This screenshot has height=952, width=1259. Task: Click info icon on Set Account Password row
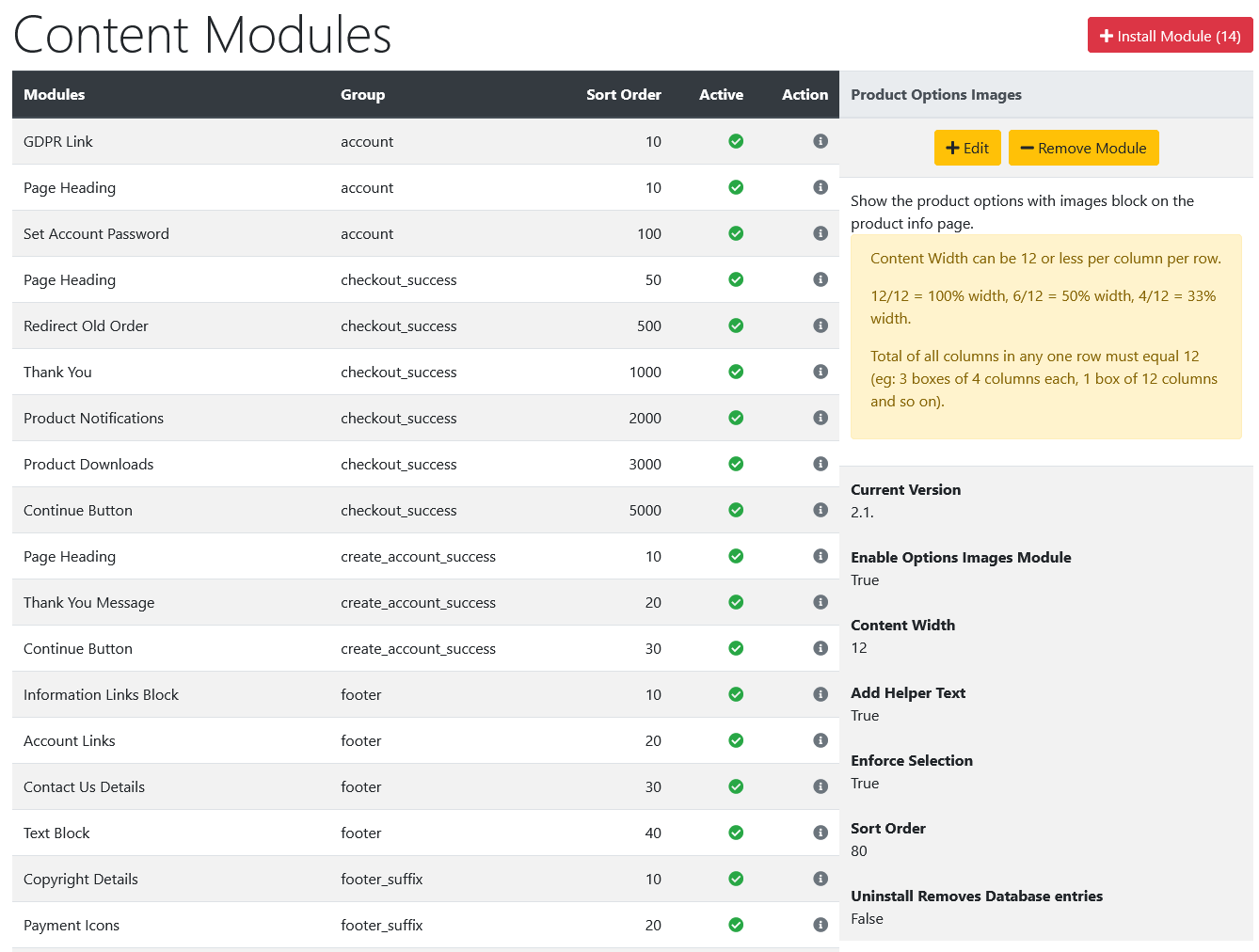(821, 233)
